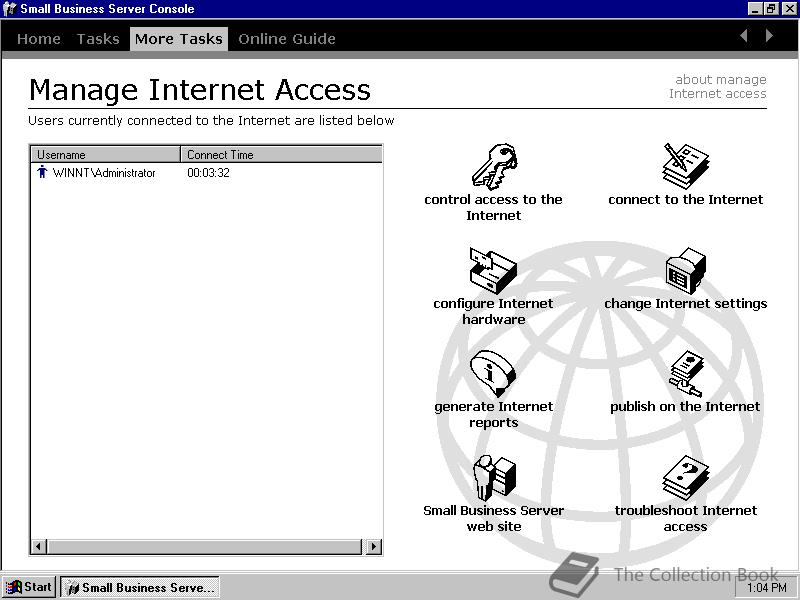Restore down the console window

point(770,9)
